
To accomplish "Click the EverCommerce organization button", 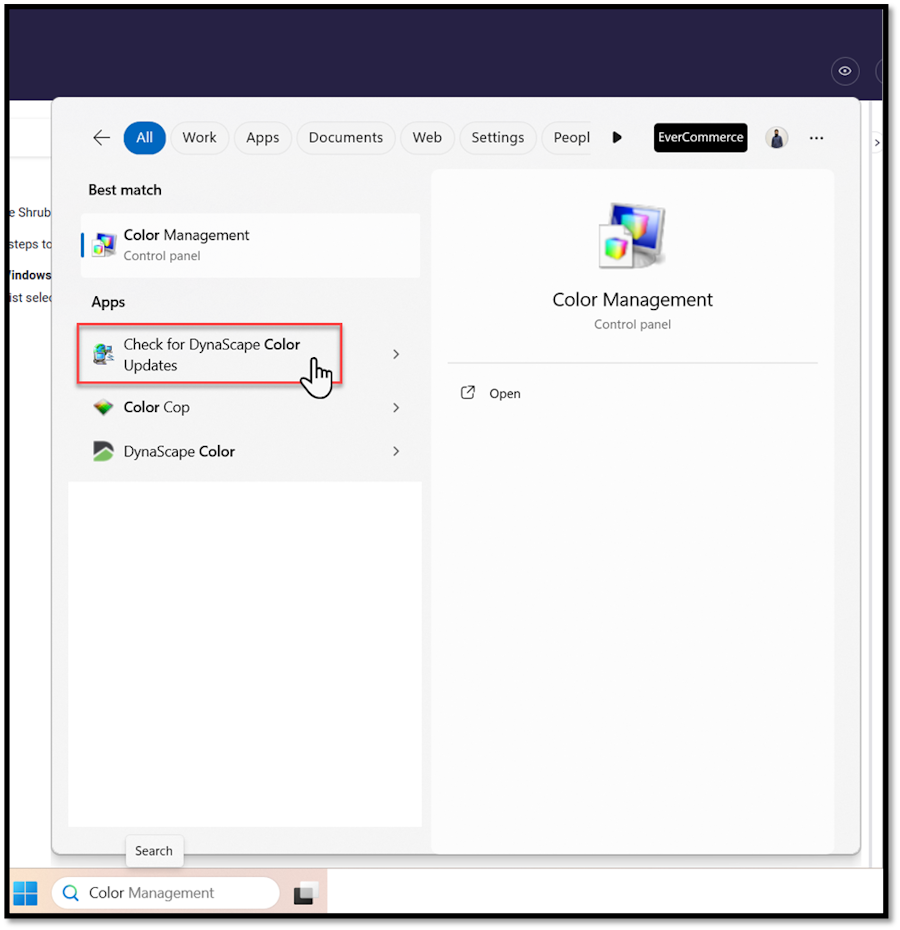I will [700, 138].
